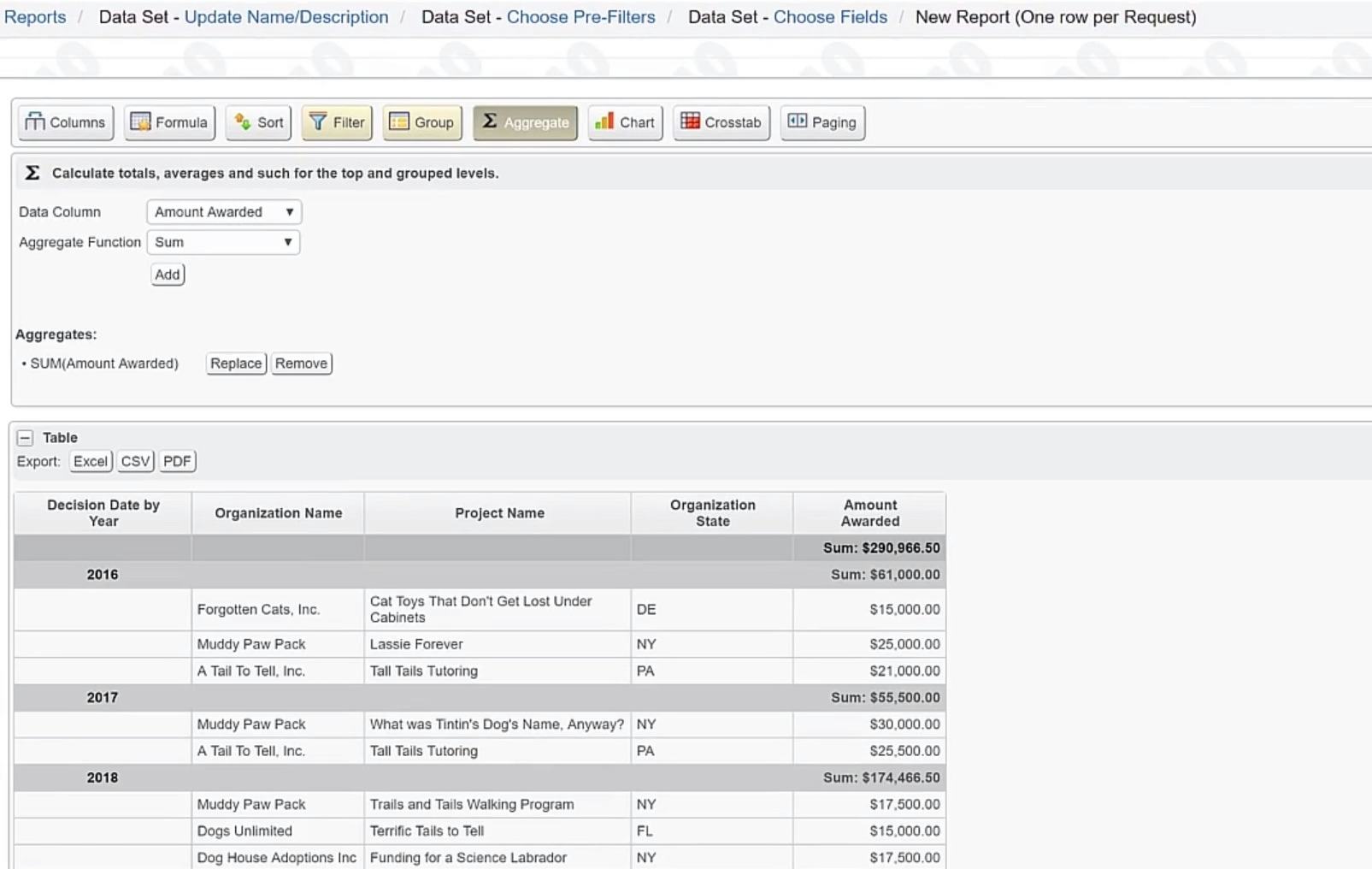
Task: Select the 2017 group row
Action: tap(102, 697)
